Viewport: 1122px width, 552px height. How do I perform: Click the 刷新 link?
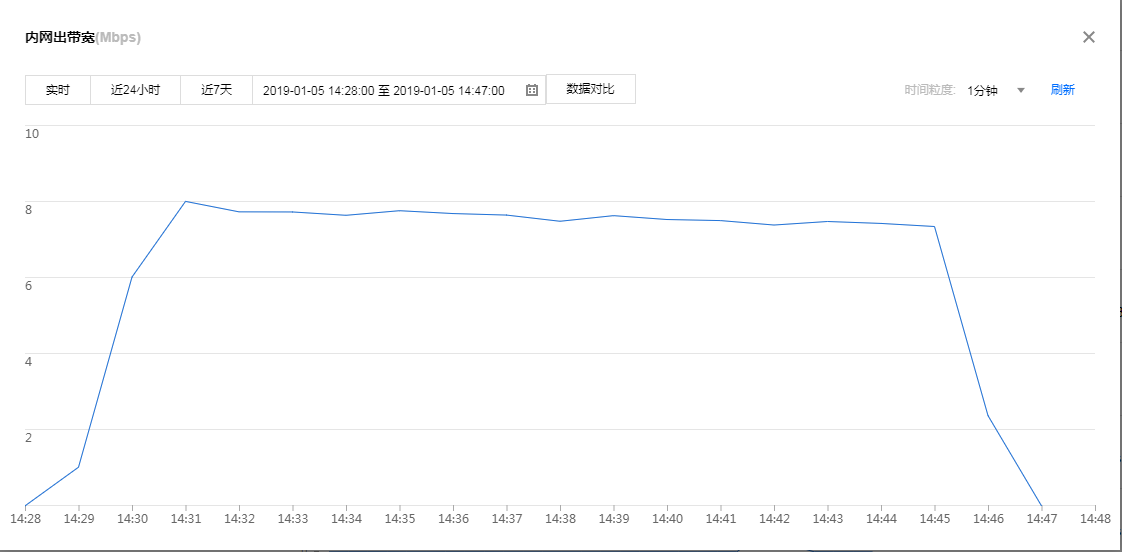coord(1062,90)
